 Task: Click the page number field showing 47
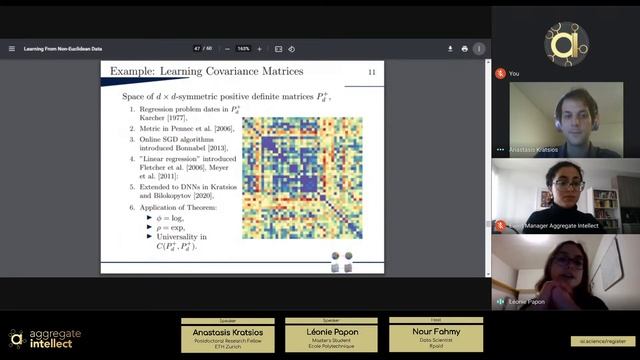198,49
